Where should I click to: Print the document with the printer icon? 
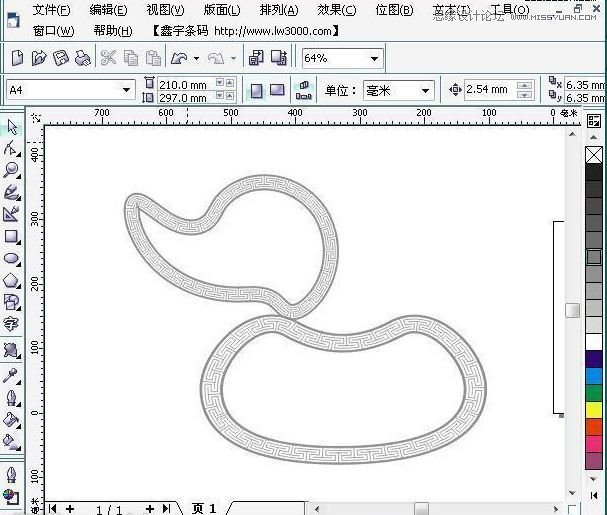point(82,58)
